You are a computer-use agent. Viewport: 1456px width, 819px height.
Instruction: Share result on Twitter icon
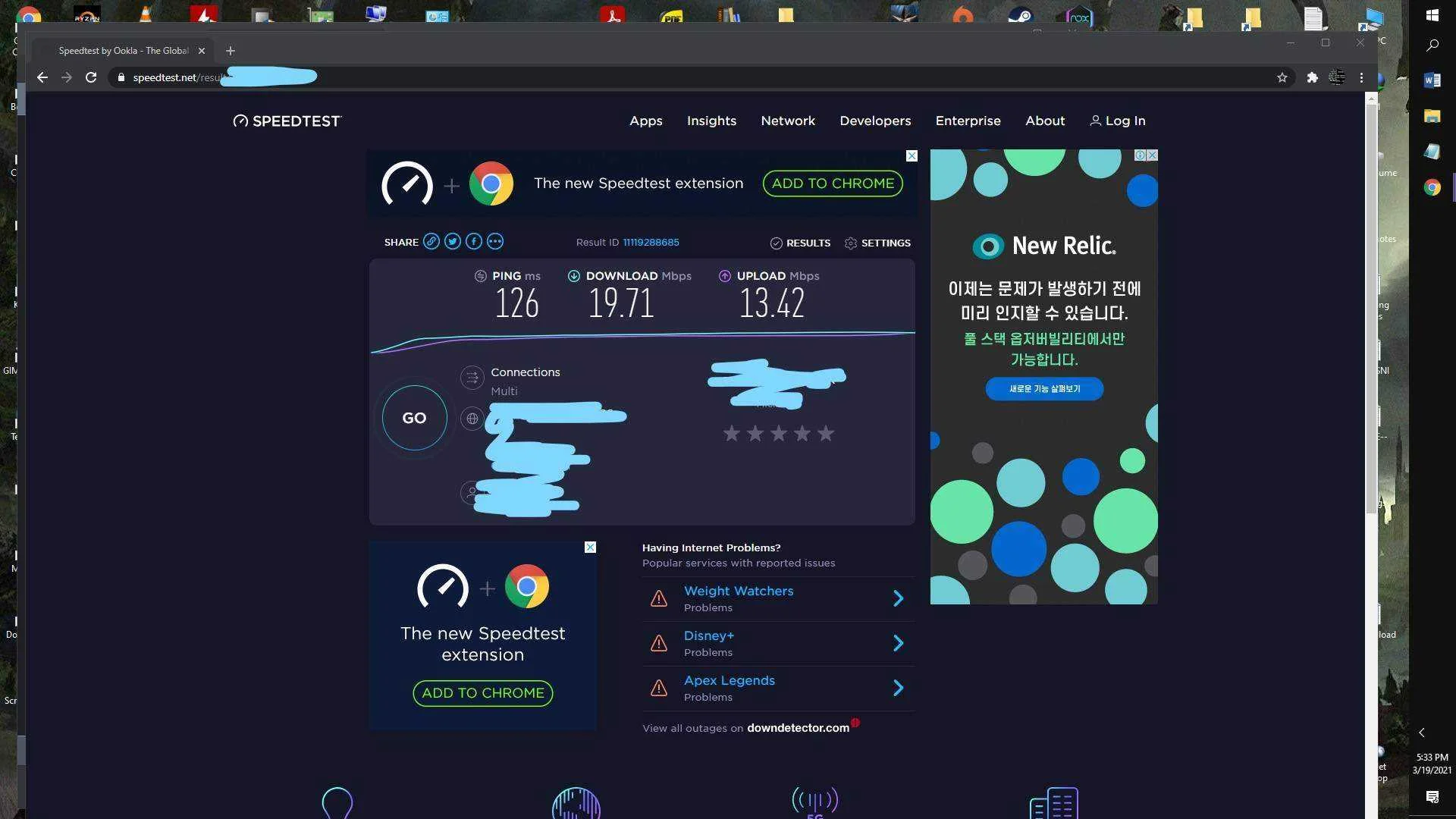(453, 242)
